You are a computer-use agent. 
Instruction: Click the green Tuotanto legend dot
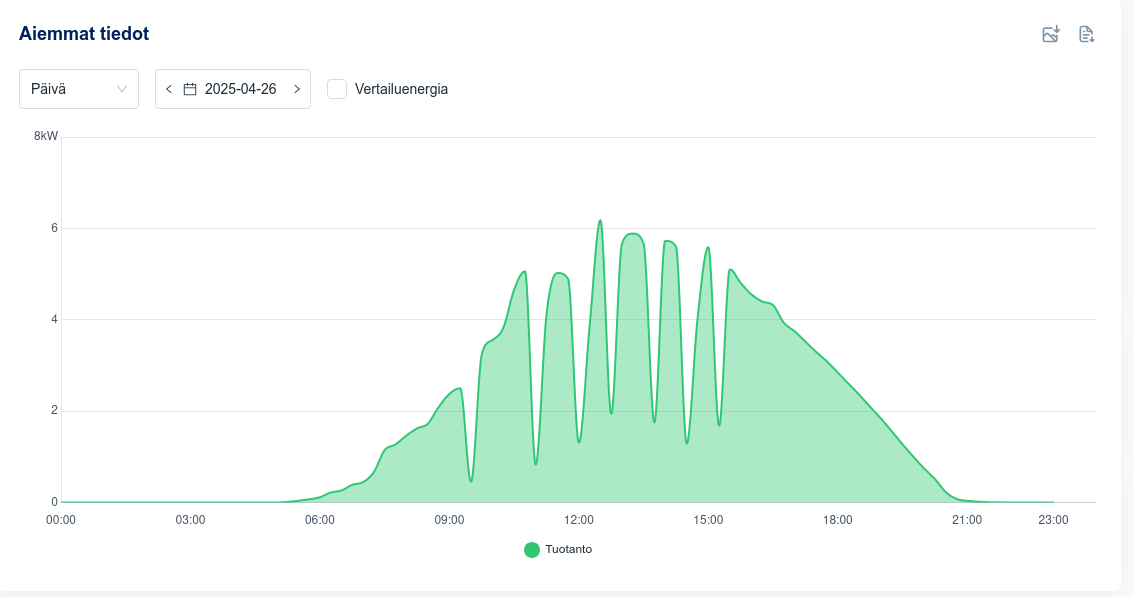pos(532,549)
